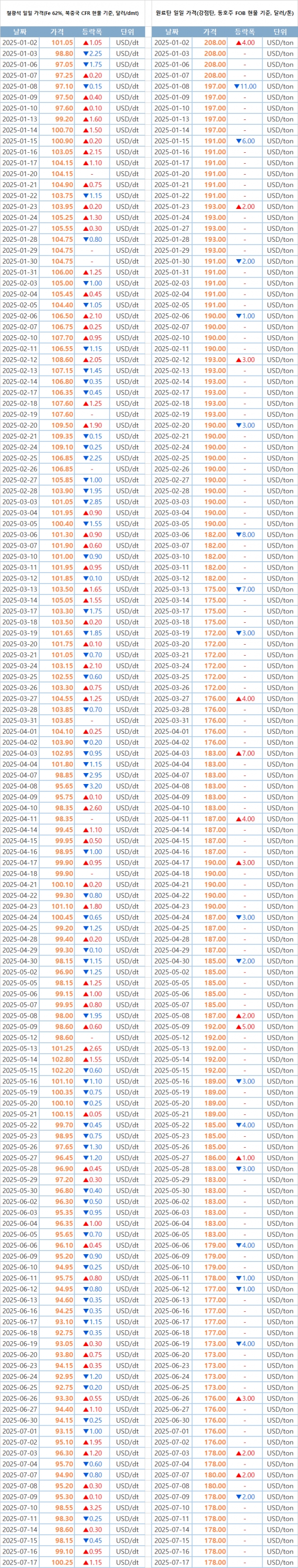The width and height of the screenshot is (298, 1568).
Task: Click the ▲2.65 iron ore increase cell
Action: (x=92, y=1048)
